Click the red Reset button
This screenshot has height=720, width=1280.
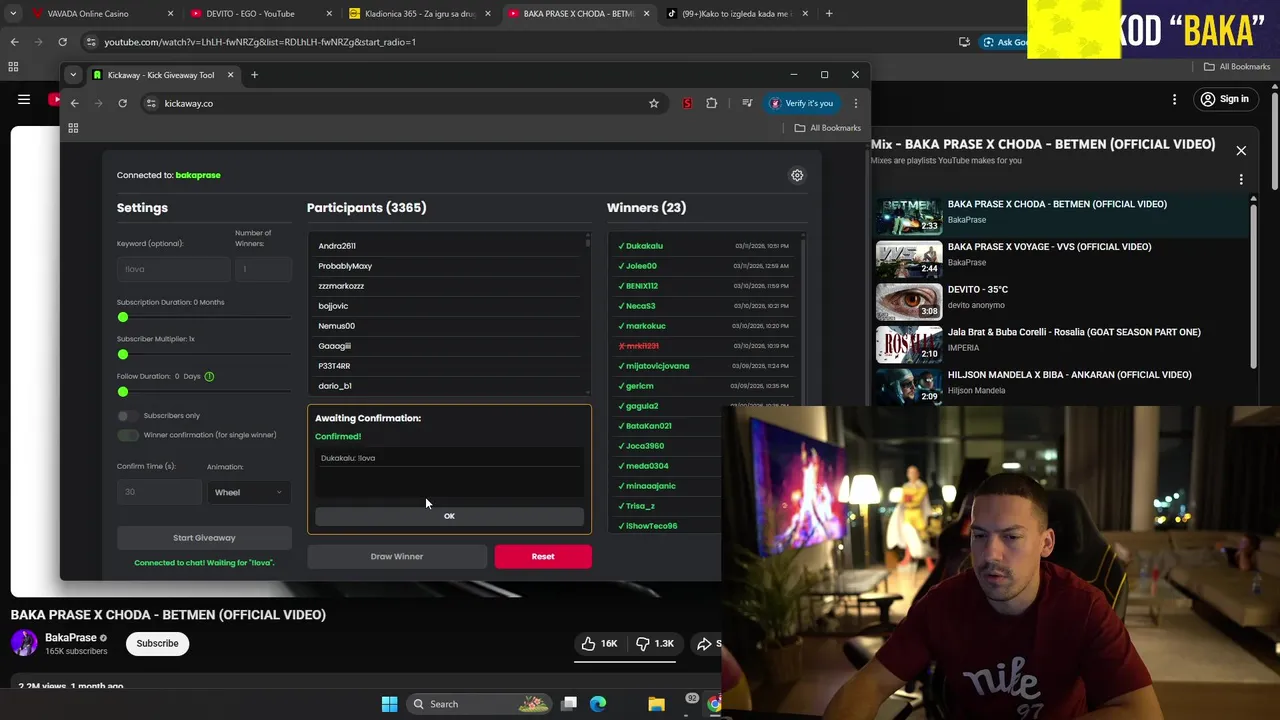[543, 556]
